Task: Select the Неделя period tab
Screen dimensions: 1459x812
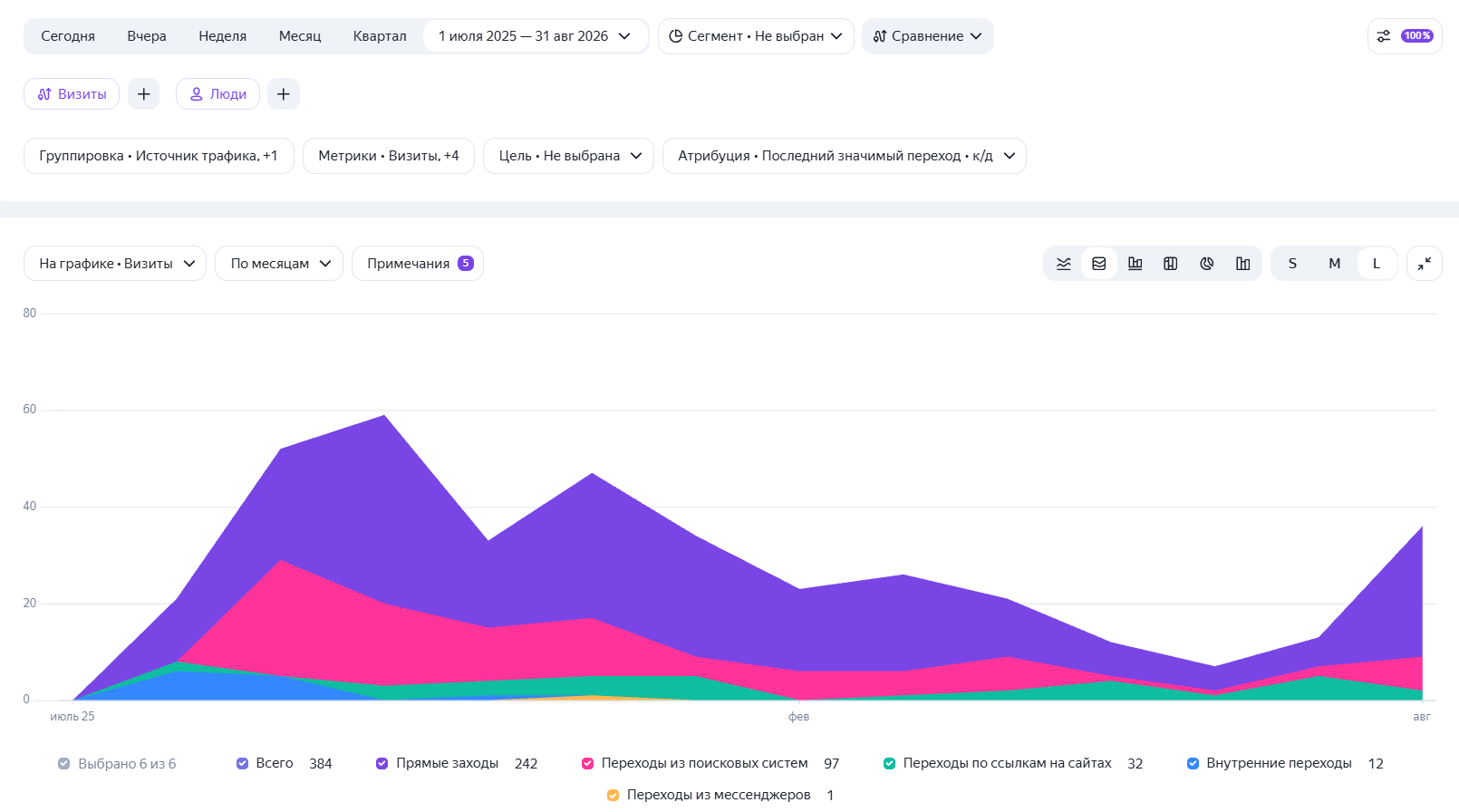Action: pos(223,36)
